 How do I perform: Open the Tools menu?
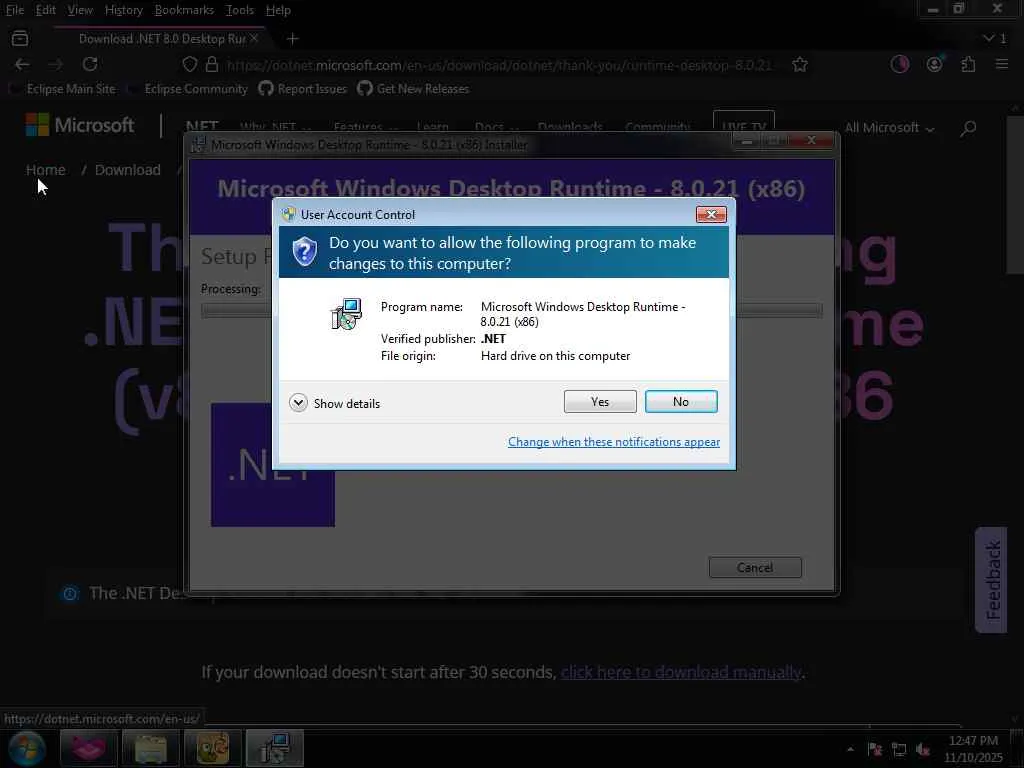click(240, 10)
